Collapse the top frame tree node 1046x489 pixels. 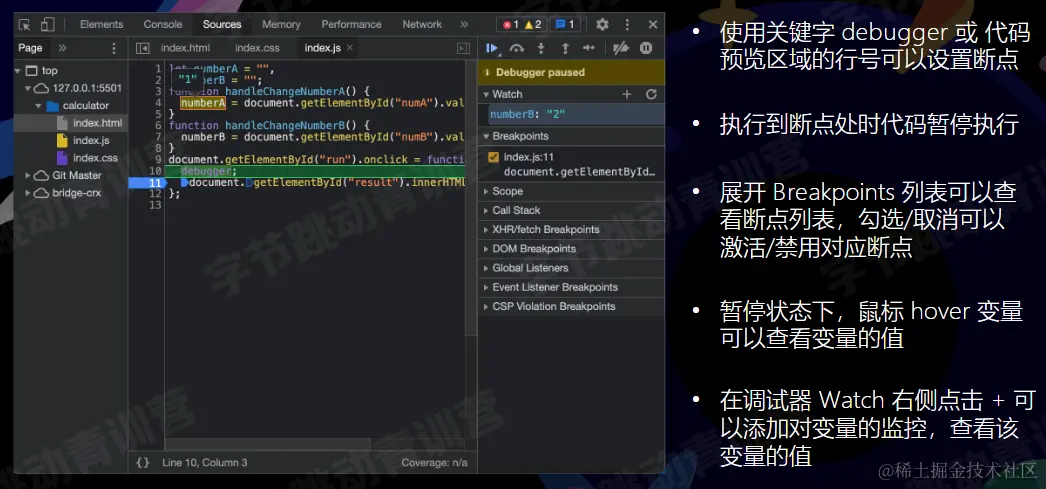coord(19,71)
